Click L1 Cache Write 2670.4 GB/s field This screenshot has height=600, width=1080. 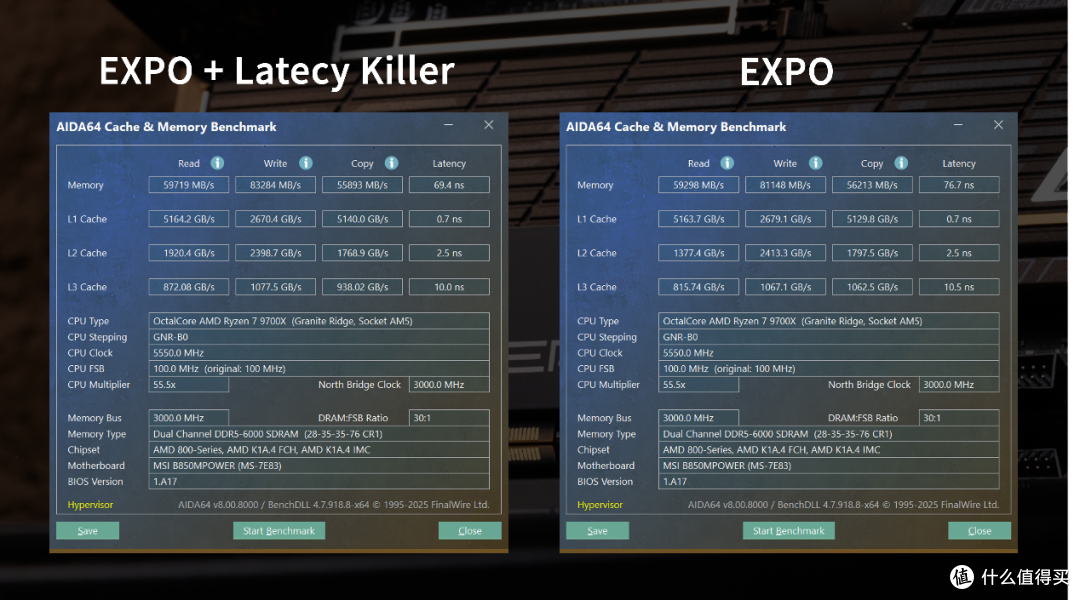coord(276,219)
